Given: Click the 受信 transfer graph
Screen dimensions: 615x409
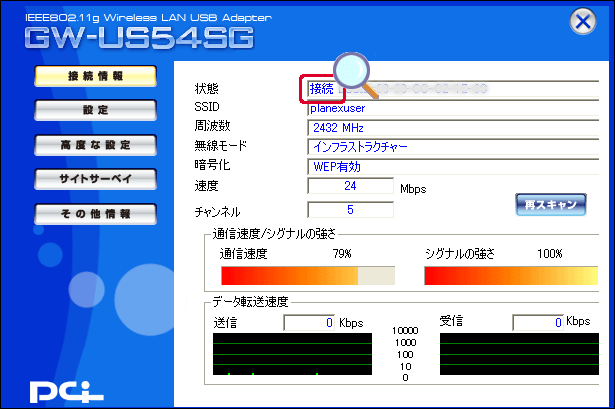Looking at the screenshot, I should tap(519, 354).
